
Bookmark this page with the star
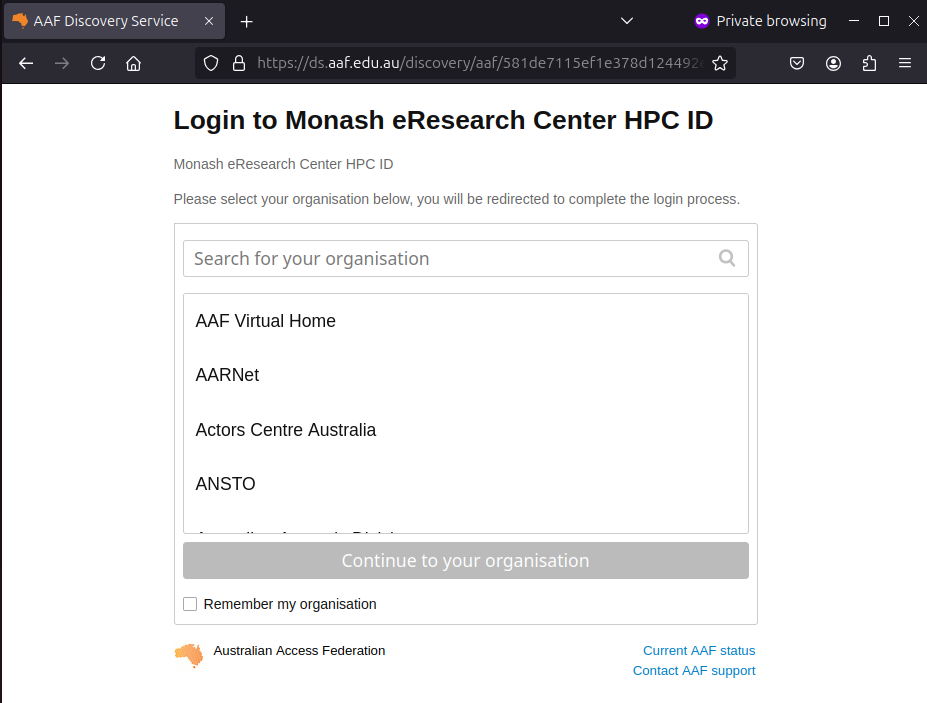pos(720,62)
